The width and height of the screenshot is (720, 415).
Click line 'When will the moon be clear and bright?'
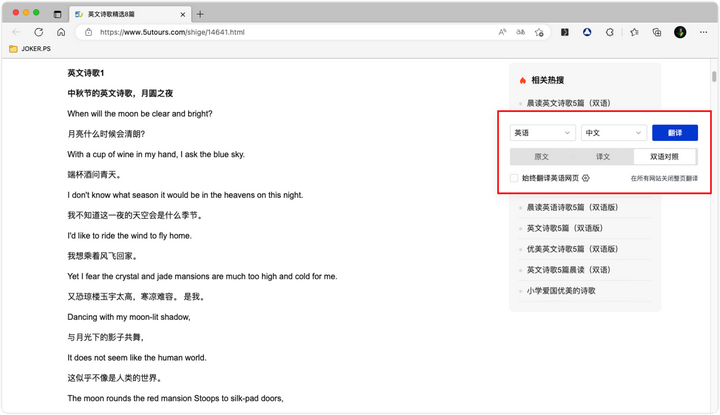click(140, 114)
